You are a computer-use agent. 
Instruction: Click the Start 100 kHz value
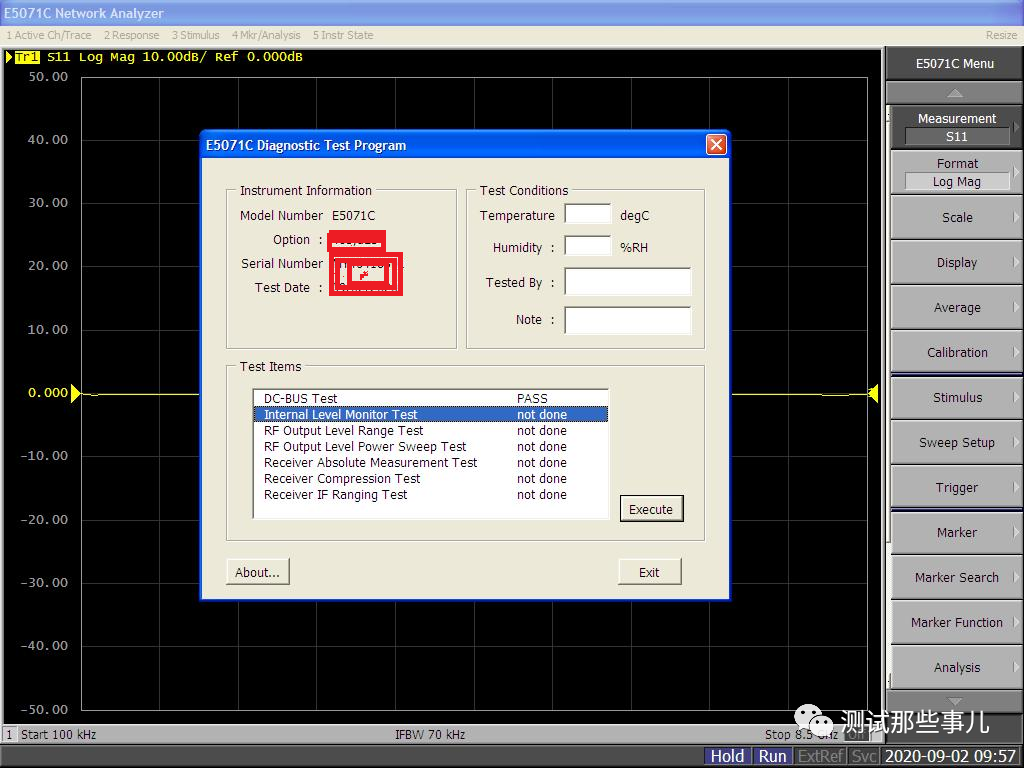click(x=58, y=735)
